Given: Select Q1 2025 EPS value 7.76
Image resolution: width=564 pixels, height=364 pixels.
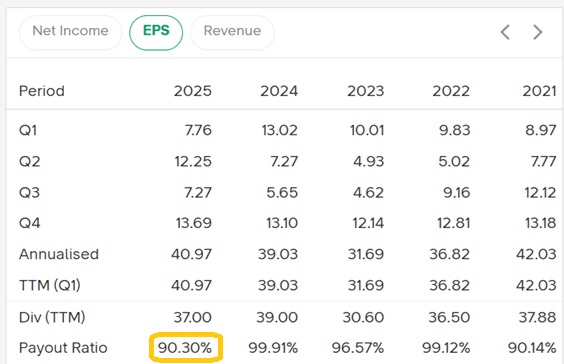Looking at the screenshot, I should point(198,130).
